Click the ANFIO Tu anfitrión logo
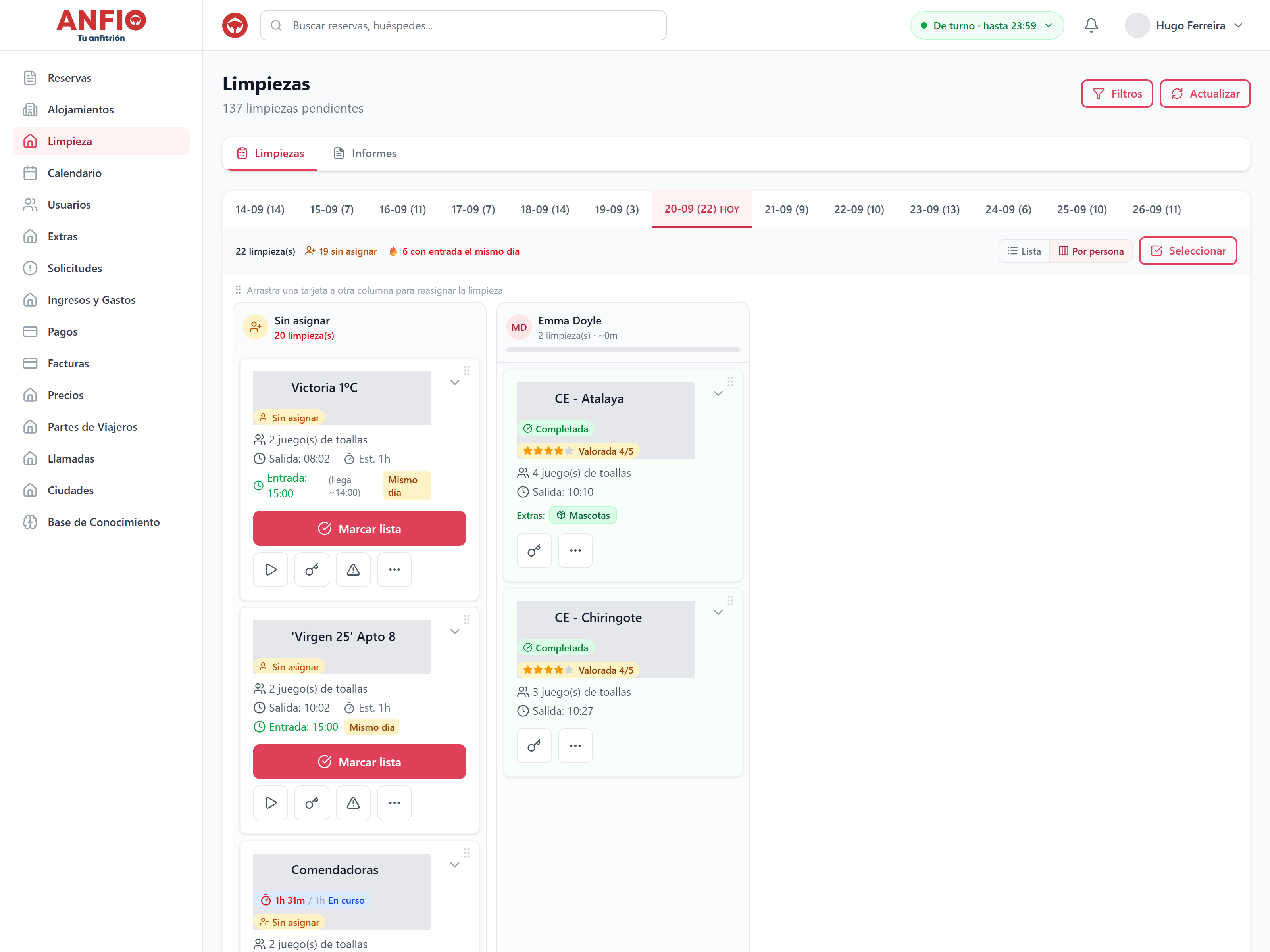This screenshot has width=1270, height=952. point(101,25)
